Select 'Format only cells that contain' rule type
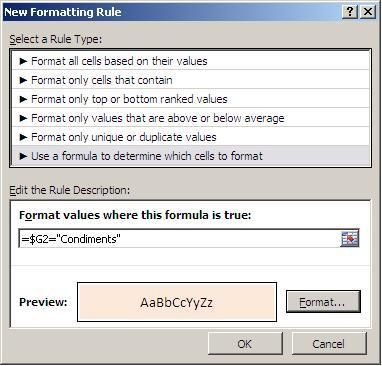Screen dimensions: 382x366 click(191, 80)
